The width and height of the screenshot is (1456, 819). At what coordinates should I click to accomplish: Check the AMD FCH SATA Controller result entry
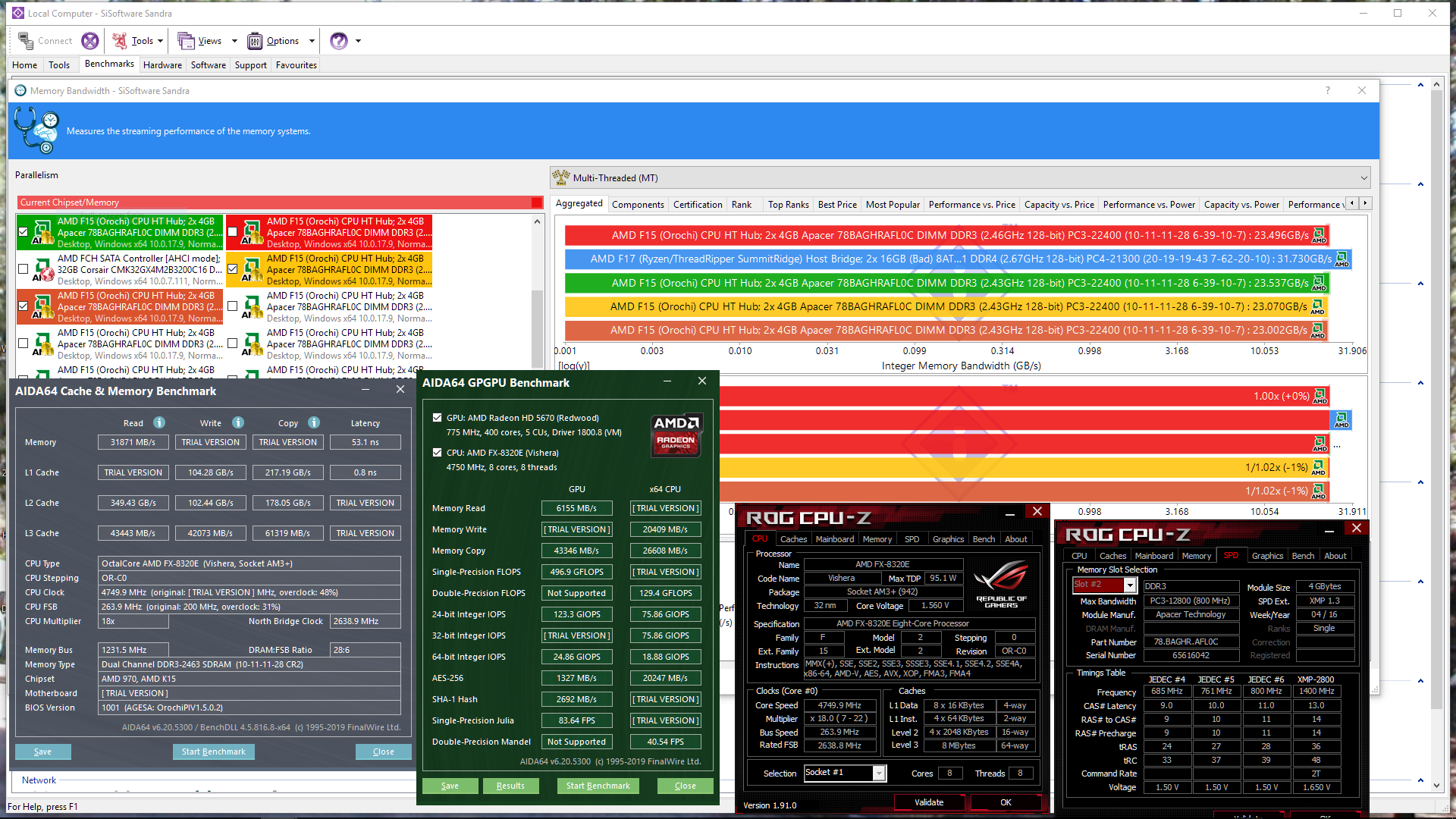pos(24,269)
